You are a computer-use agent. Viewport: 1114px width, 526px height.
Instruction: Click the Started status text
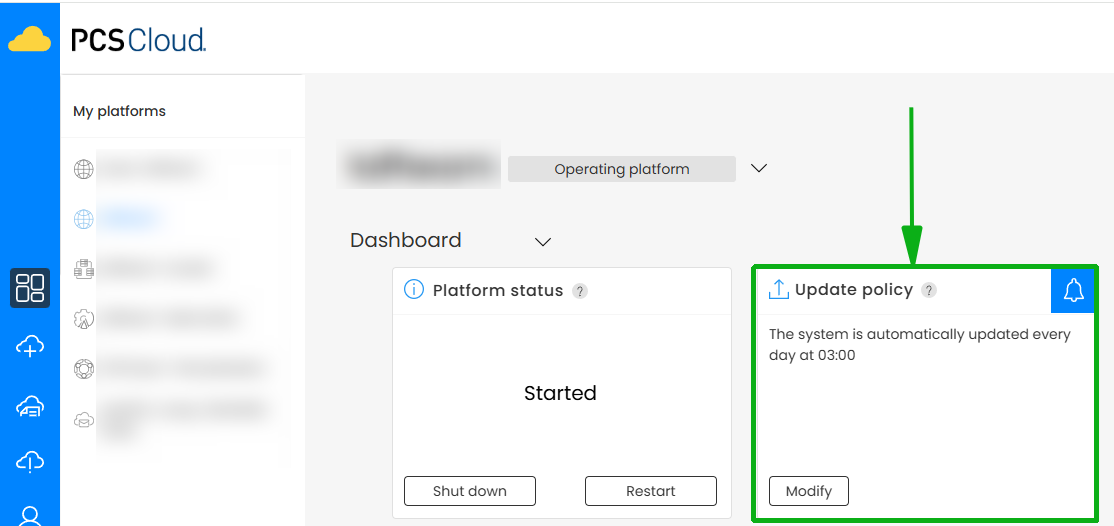coord(560,393)
